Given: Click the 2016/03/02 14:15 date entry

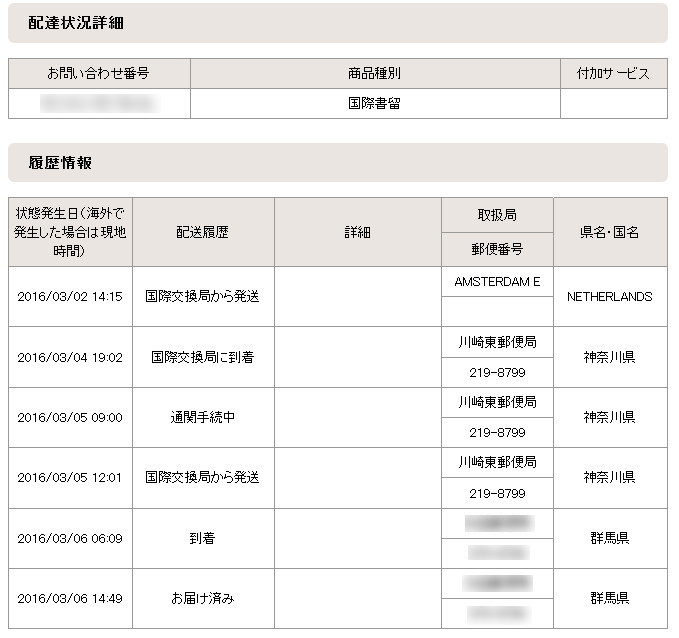Looking at the screenshot, I should [70, 297].
